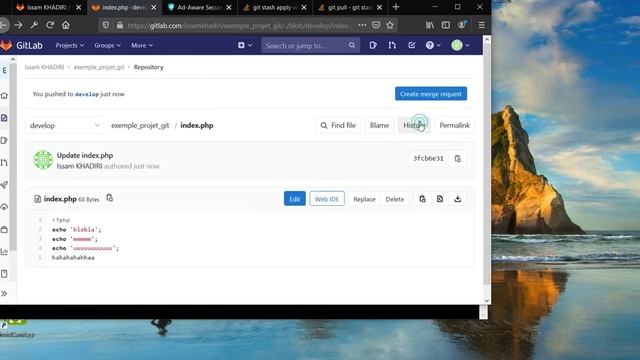Open the Analytics chart sidebar icon

[x=4, y=251]
